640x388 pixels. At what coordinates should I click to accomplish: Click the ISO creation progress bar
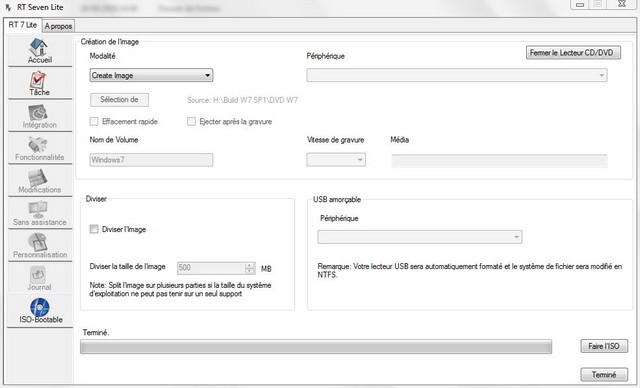pyautogui.click(x=316, y=347)
